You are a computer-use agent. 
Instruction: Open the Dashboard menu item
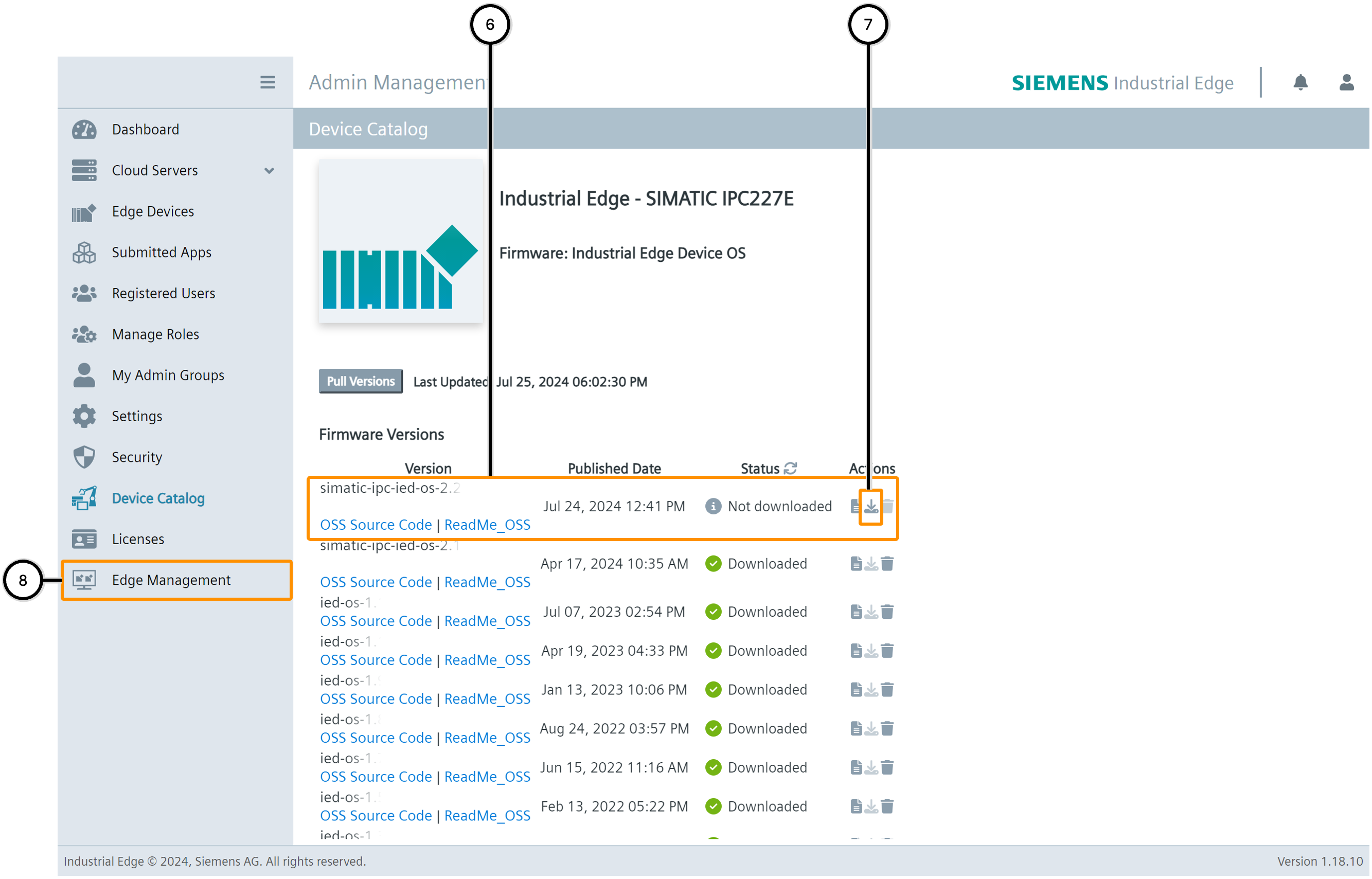145,130
